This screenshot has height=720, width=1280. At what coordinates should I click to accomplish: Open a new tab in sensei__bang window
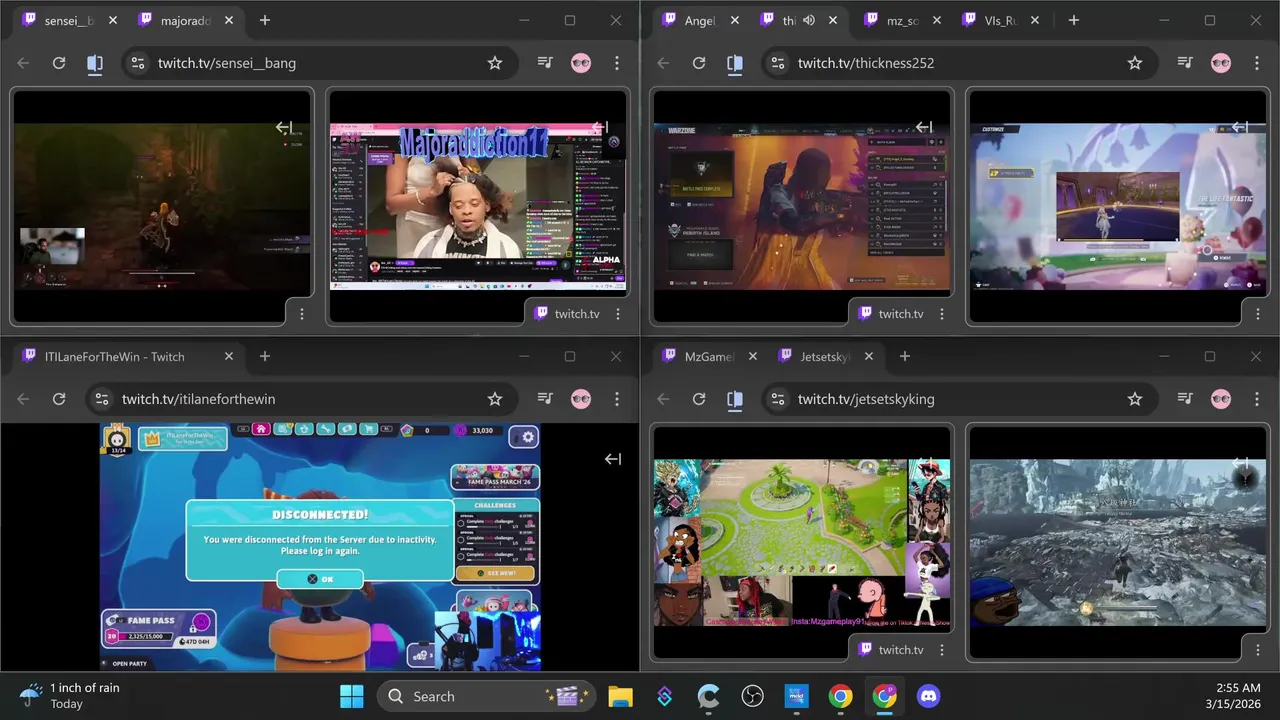coord(265,20)
